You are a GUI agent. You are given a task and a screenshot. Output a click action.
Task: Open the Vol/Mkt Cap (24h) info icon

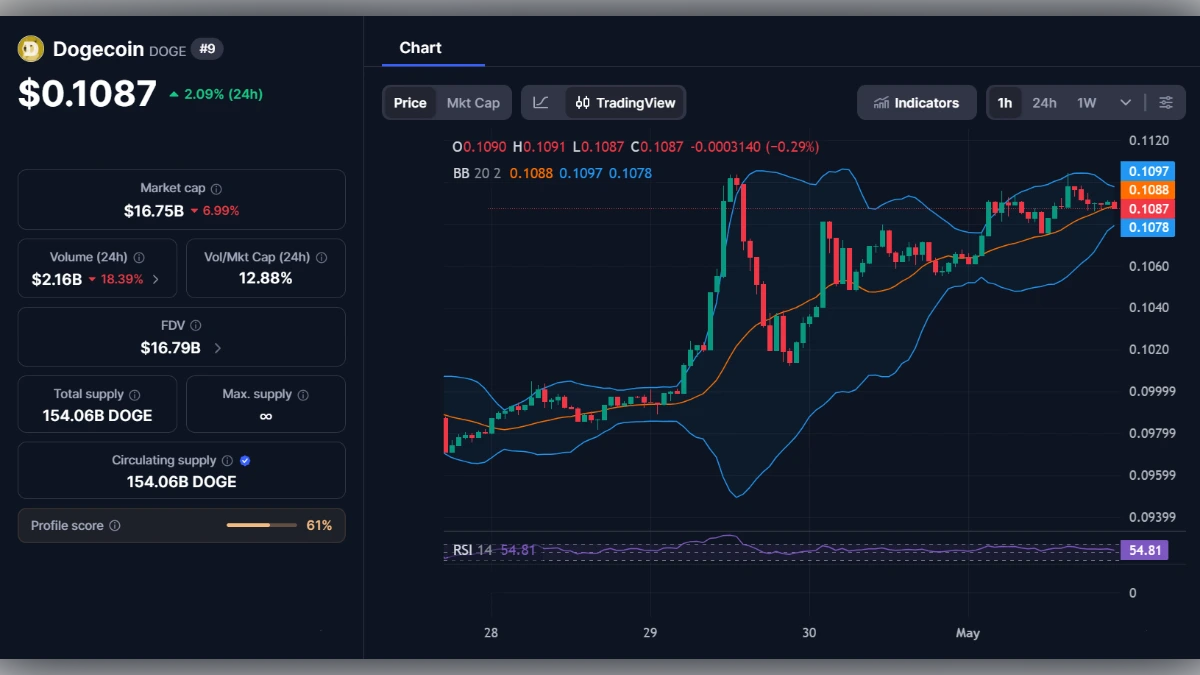pyautogui.click(x=321, y=257)
